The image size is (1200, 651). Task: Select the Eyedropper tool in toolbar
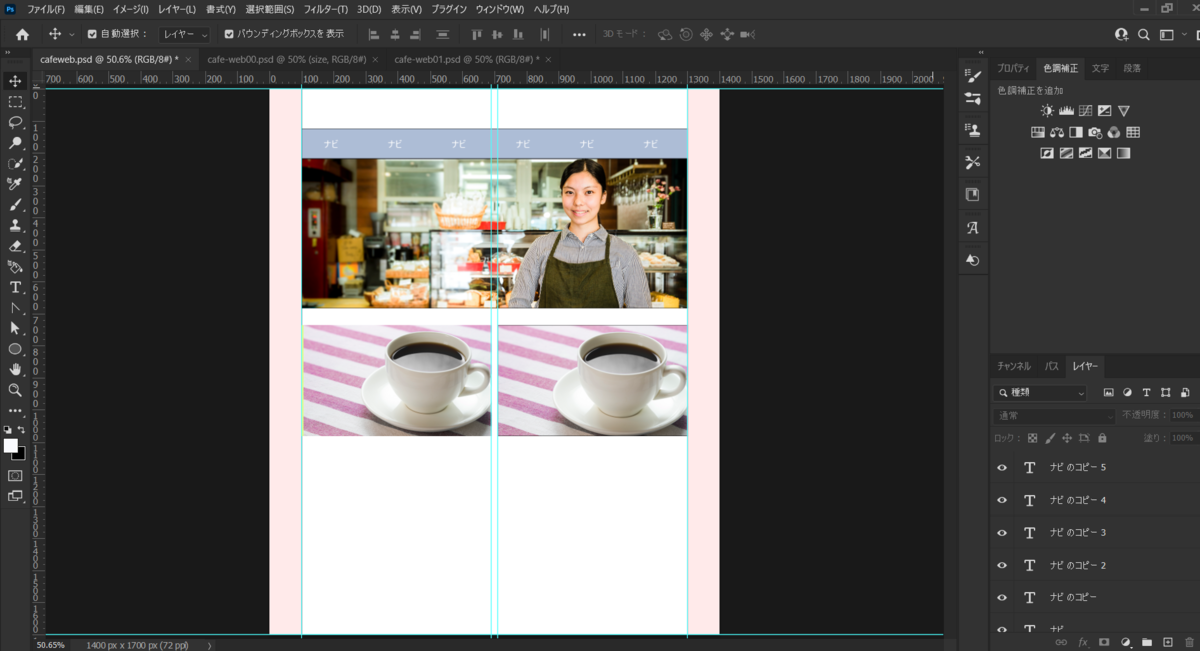tap(15, 184)
